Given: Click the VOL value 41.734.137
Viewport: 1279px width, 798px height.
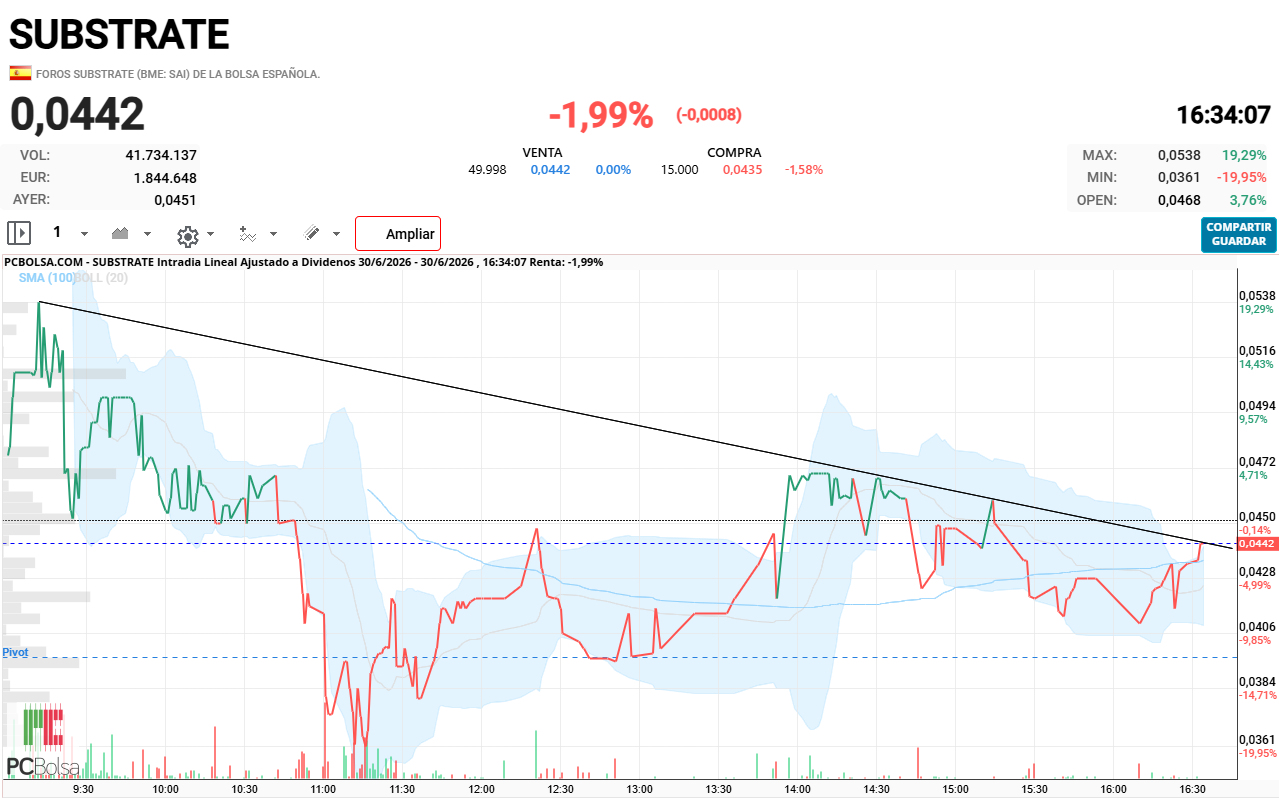Looking at the screenshot, I should tap(161, 155).
